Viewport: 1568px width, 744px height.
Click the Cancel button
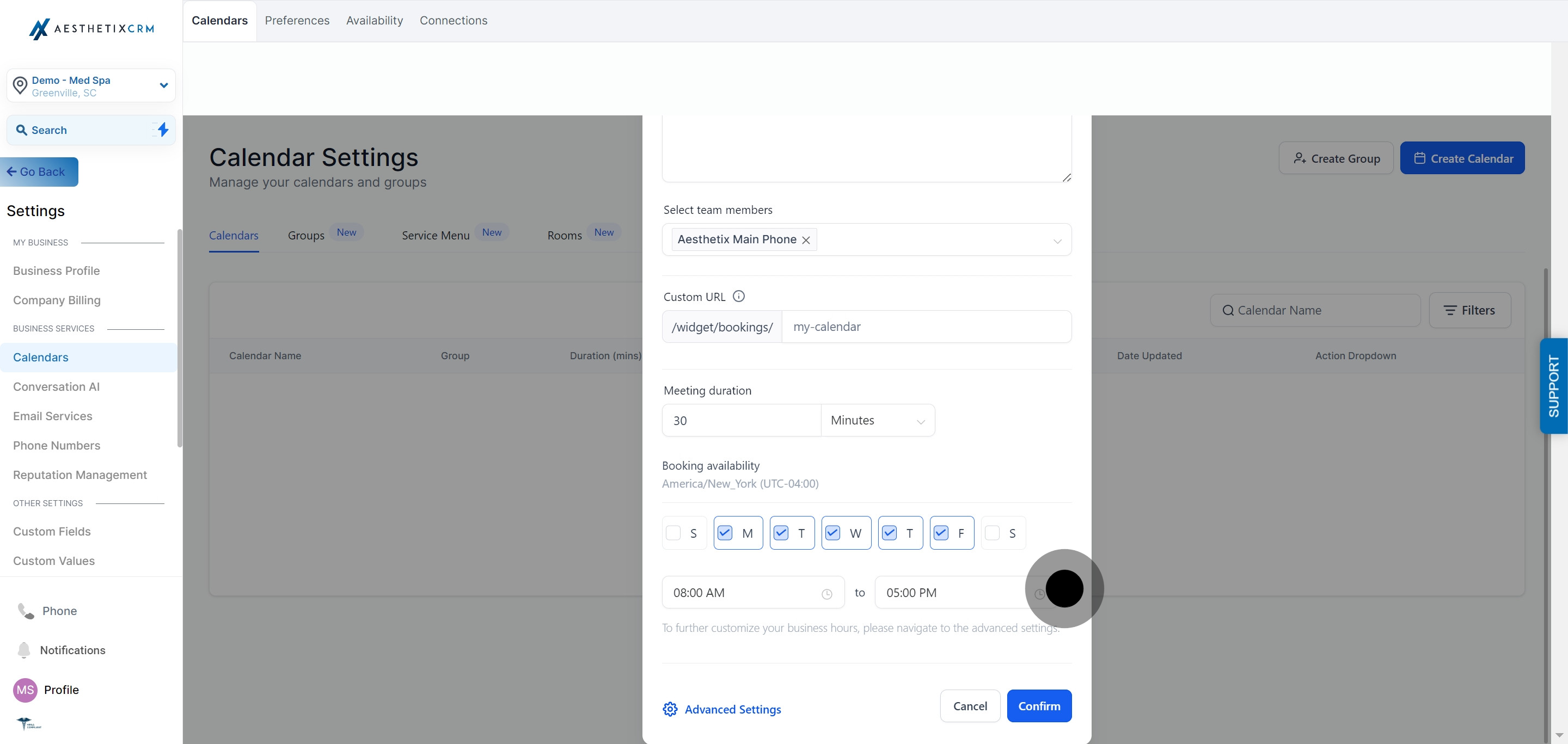point(970,706)
